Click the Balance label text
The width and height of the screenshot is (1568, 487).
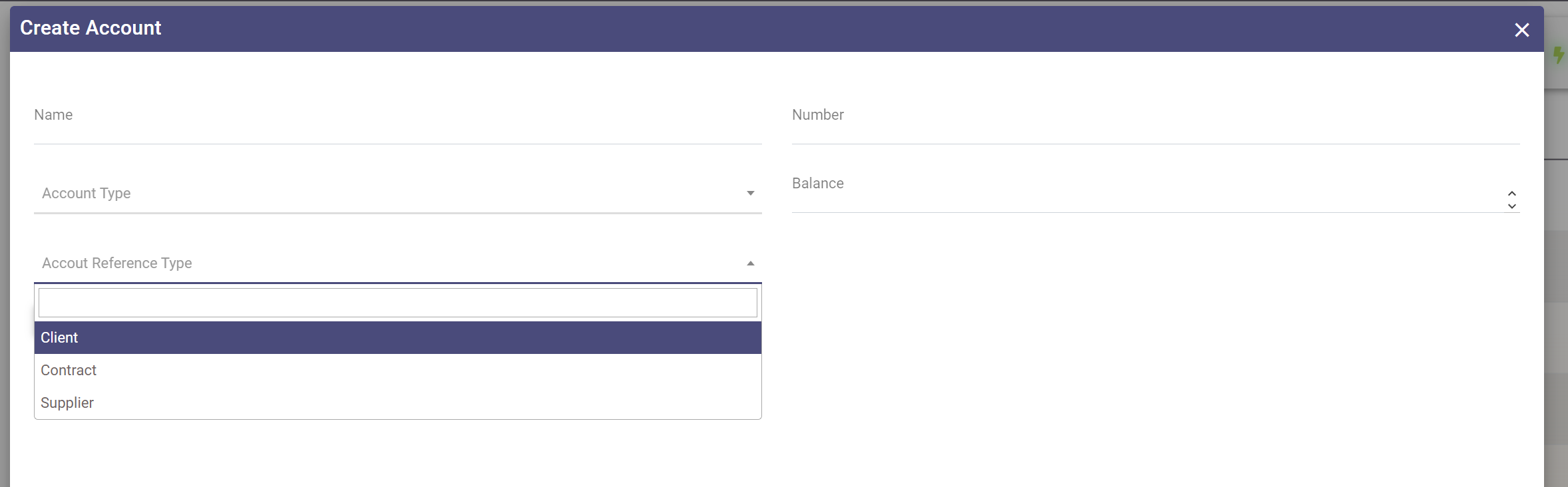tap(817, 183)
